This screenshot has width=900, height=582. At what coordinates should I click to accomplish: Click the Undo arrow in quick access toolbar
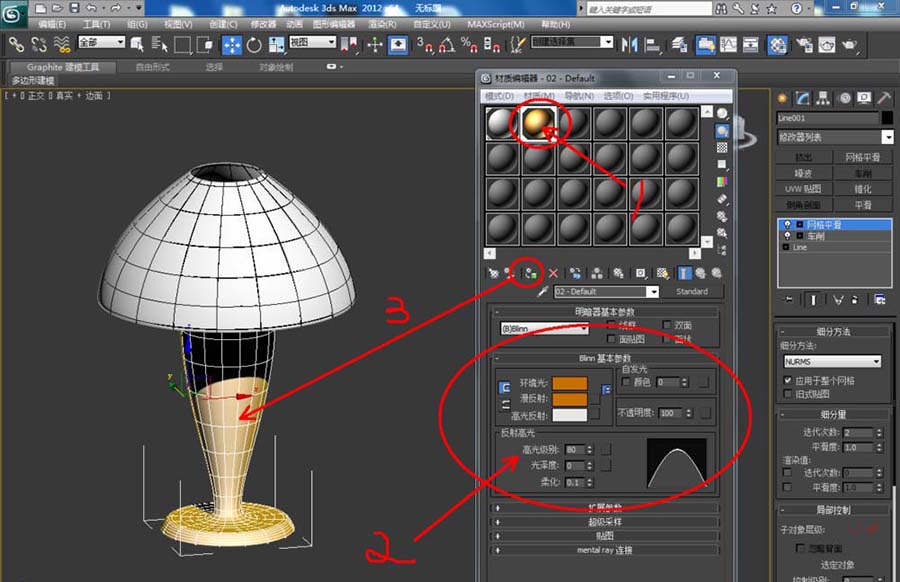[91, 8]
